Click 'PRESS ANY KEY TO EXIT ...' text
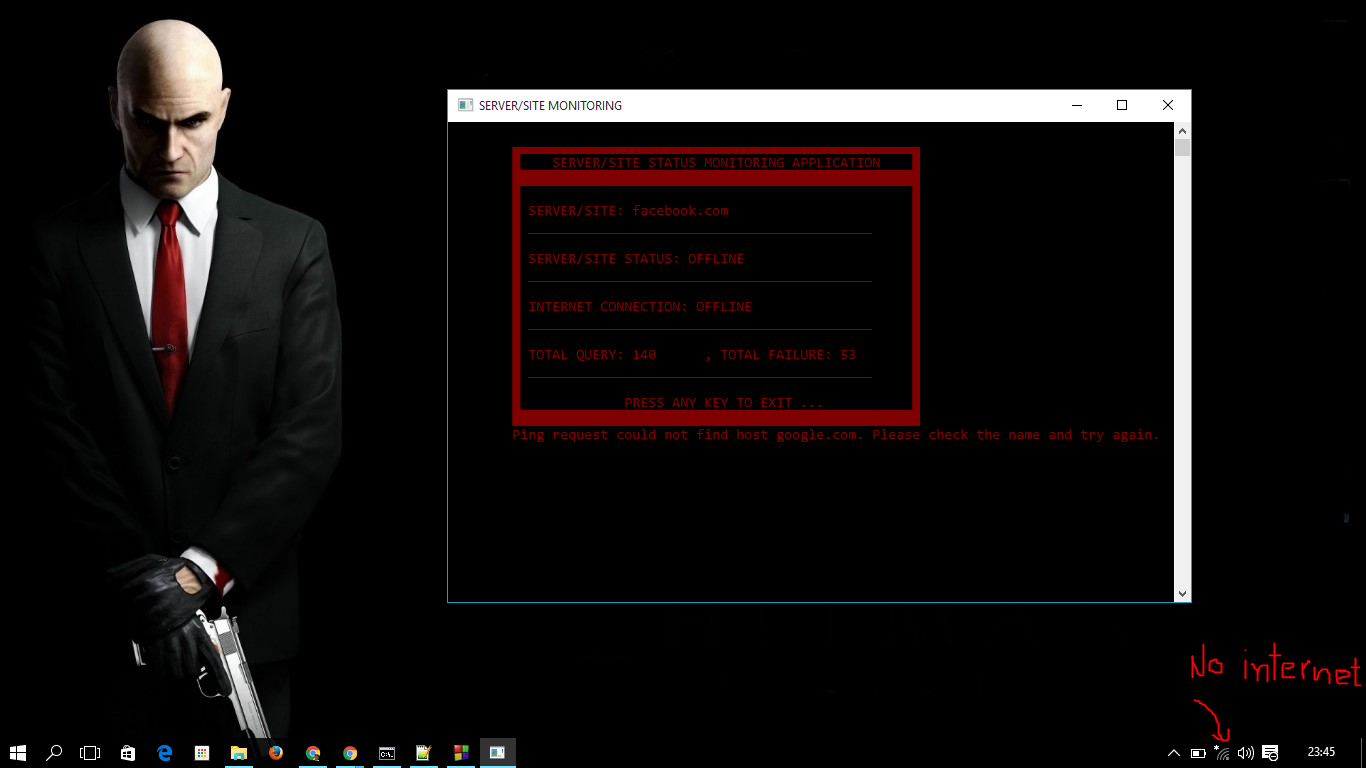Image resolution: width=1366 pixels, height=768 pixels. 724,403
